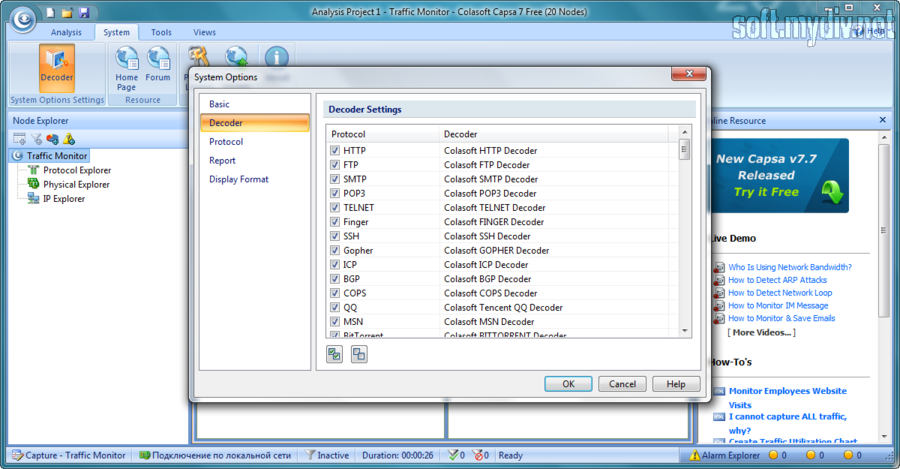The height and width of the screenshot is (469, 900).
Task: Open the Home Page ribbon icon
Action: click(126, 68)
